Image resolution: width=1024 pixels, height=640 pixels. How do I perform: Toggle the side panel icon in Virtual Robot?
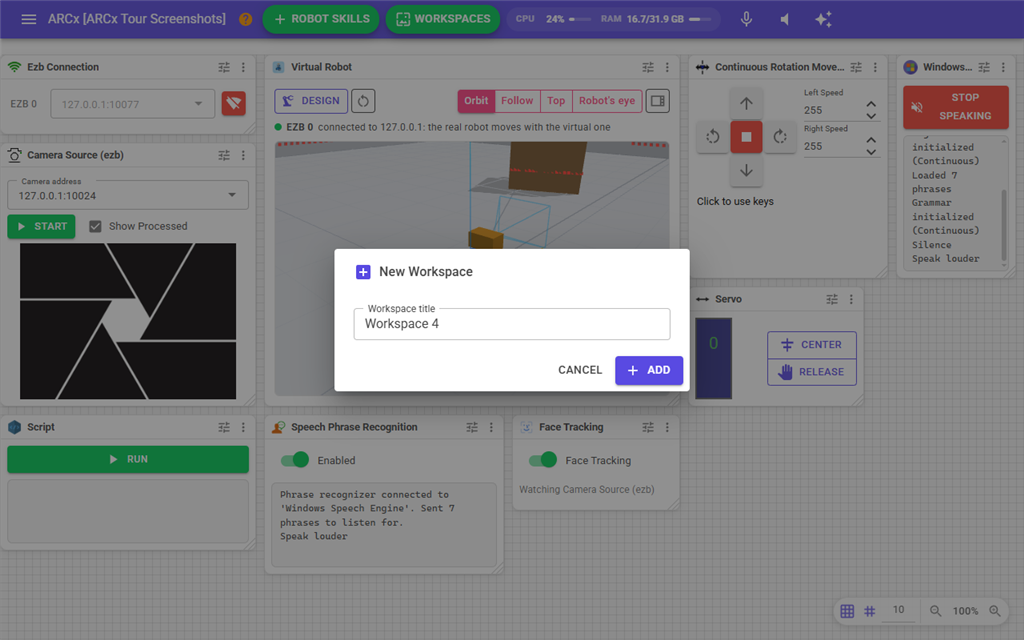click(x=658, y=101)
